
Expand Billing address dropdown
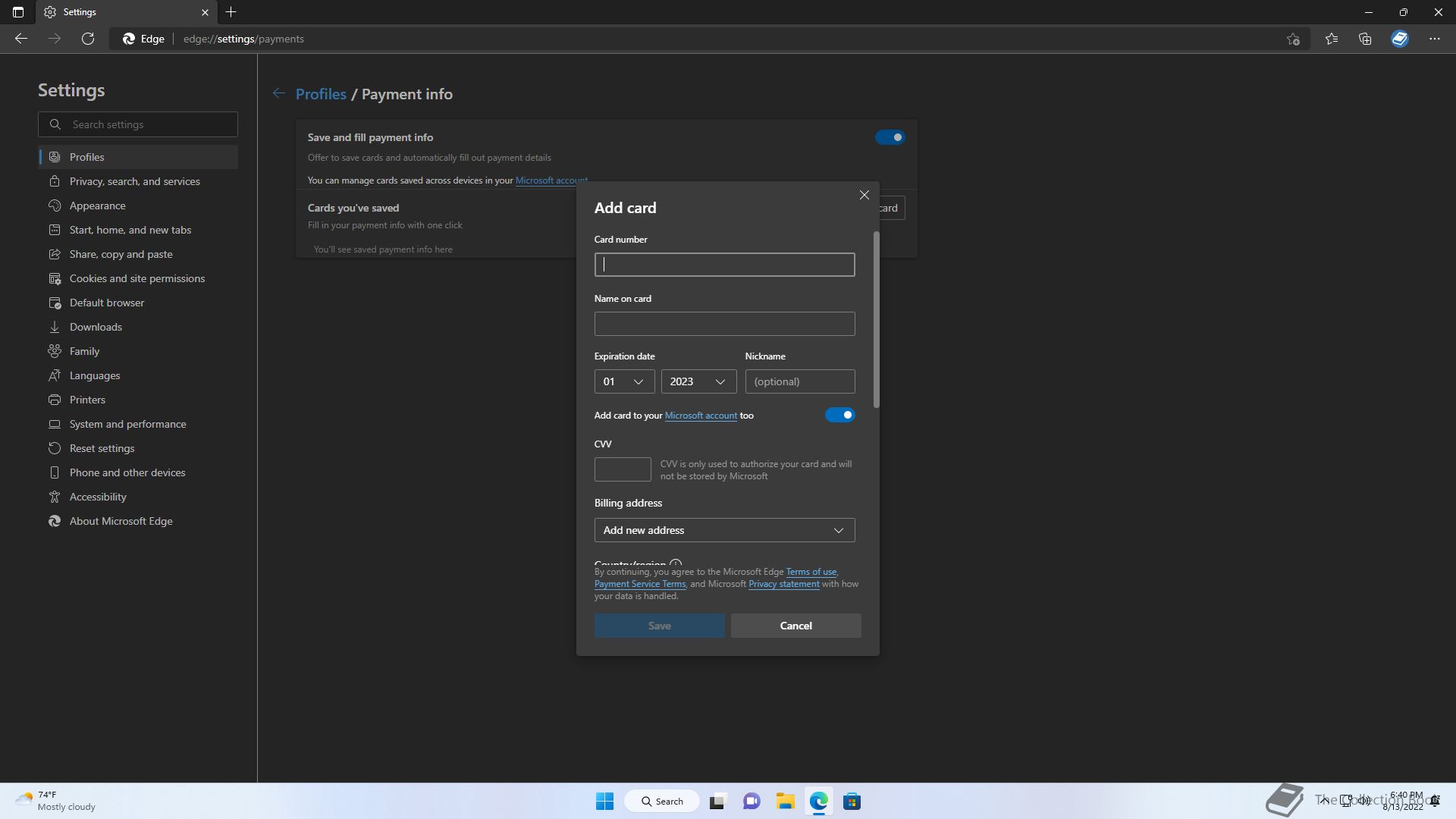tap(724, 530)
